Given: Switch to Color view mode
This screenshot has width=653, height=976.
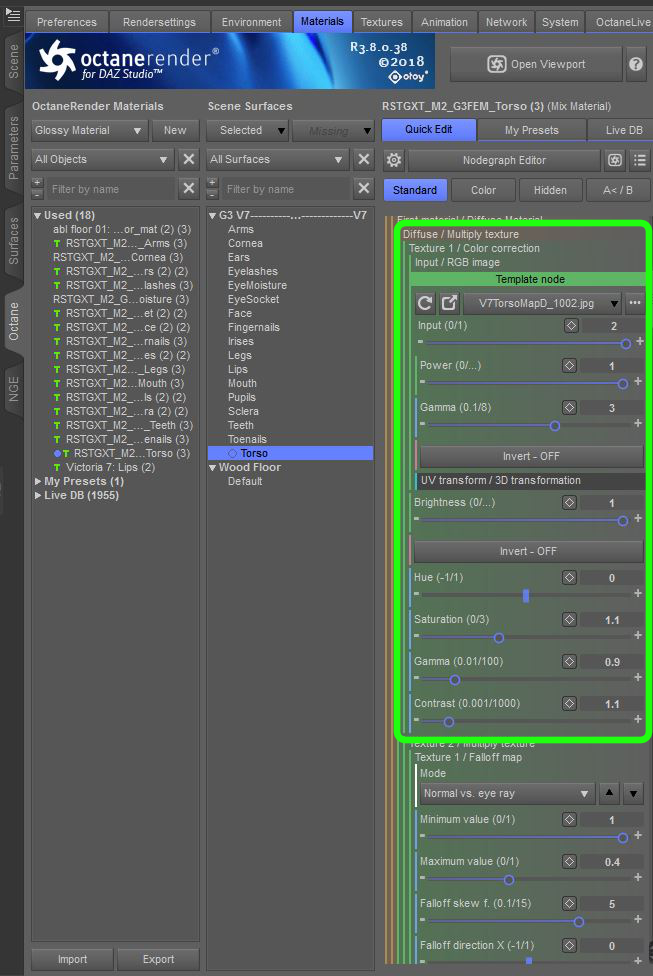Looking at the screenshot, I should [x=484, y=190].
